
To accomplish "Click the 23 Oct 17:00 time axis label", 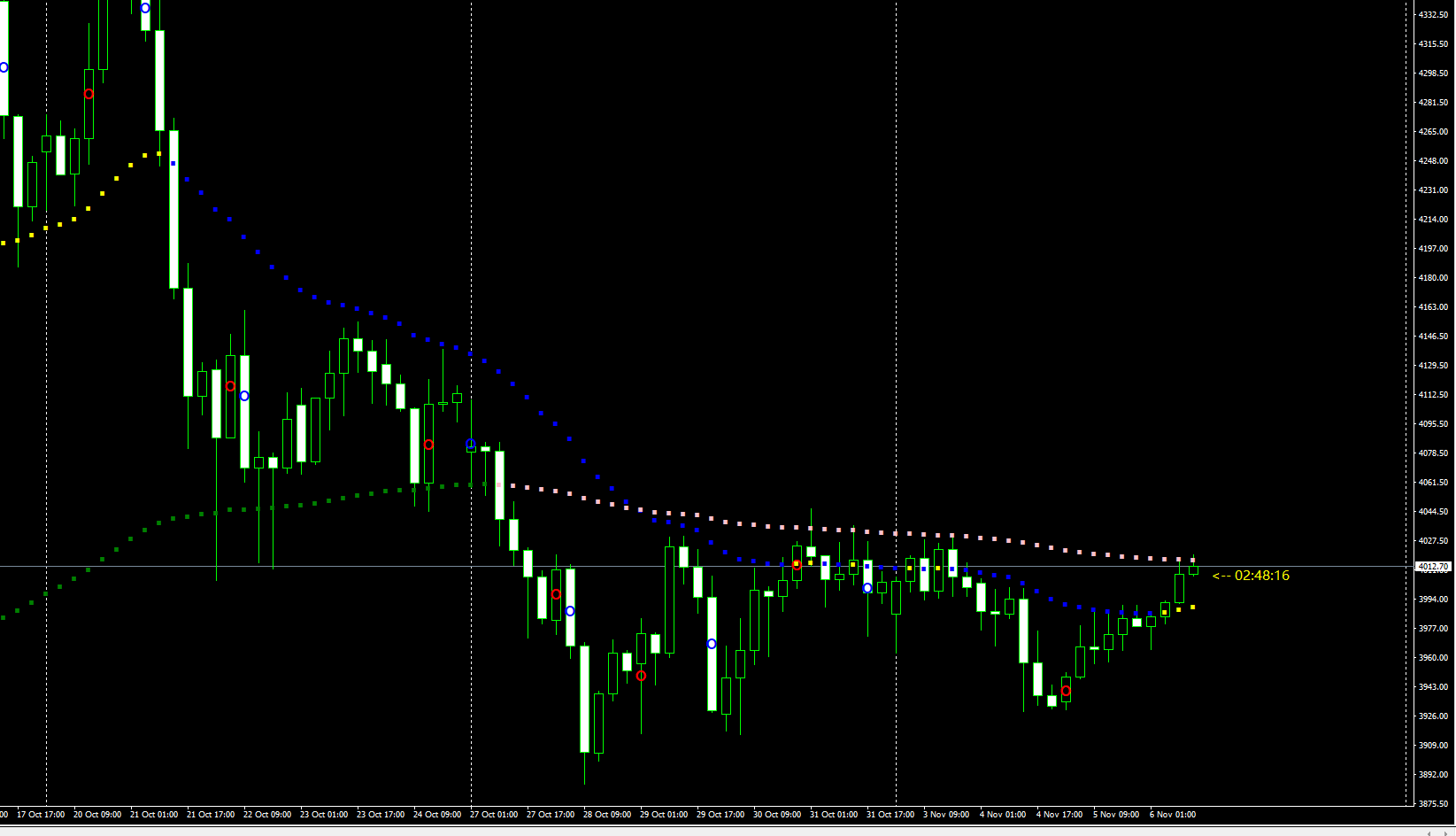I will coord(381,815).
